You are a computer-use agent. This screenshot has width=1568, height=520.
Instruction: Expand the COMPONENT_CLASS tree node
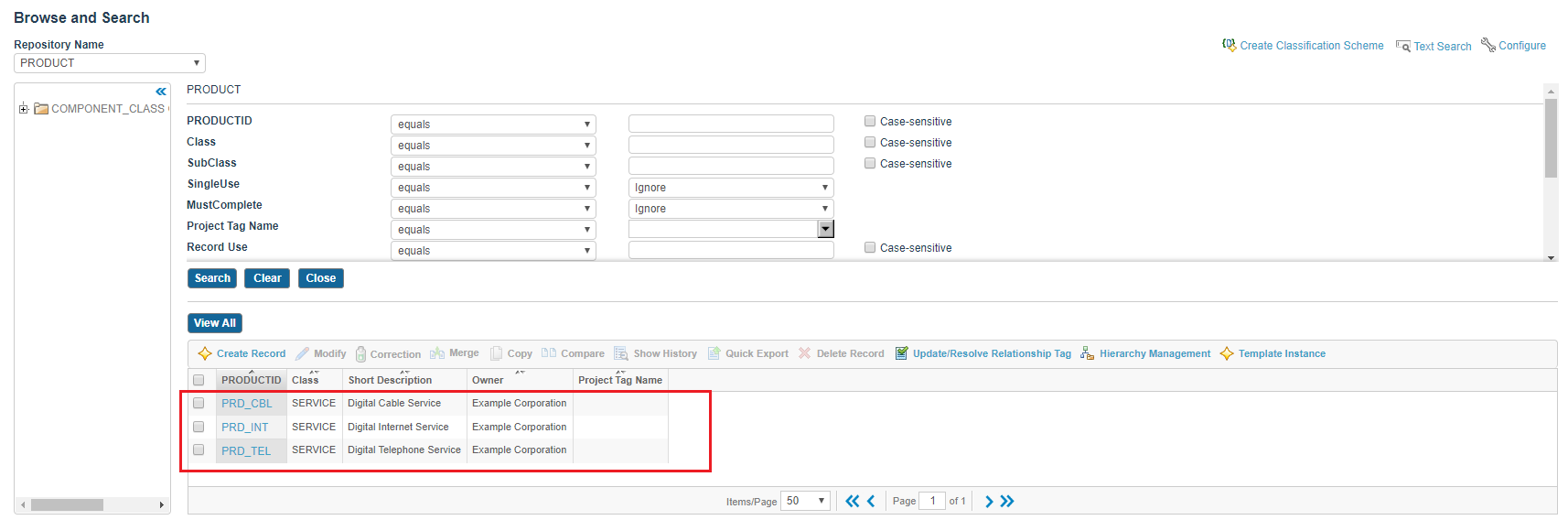[x=23, y=109]
